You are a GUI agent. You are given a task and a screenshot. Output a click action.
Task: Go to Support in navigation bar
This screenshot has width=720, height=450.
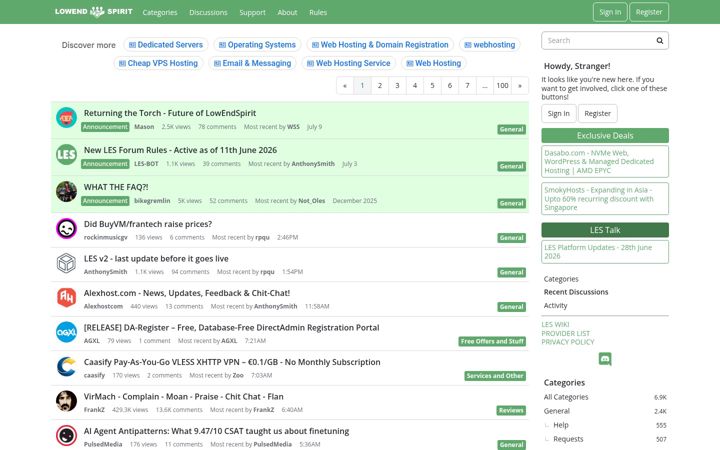252,12
